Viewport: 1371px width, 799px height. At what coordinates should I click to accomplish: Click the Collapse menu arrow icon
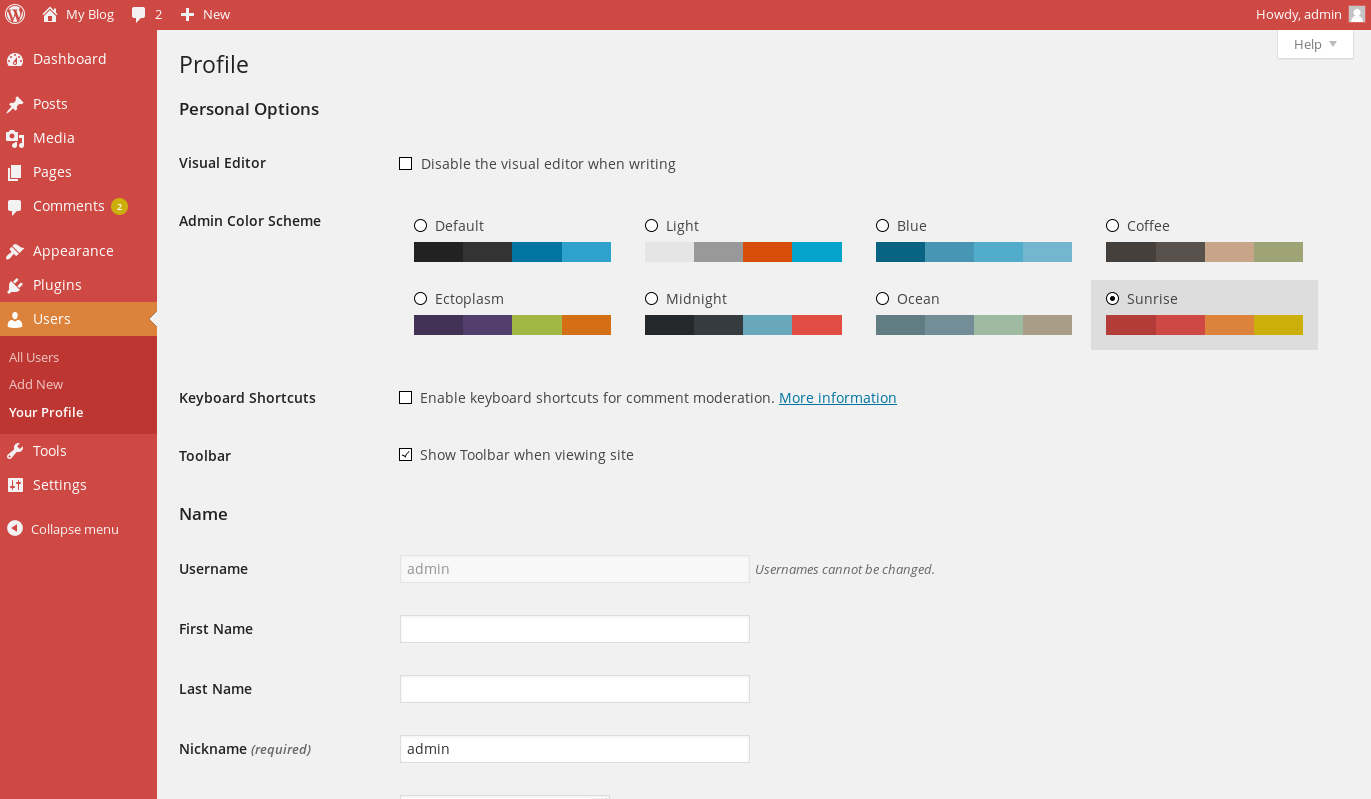coord(15,528)
